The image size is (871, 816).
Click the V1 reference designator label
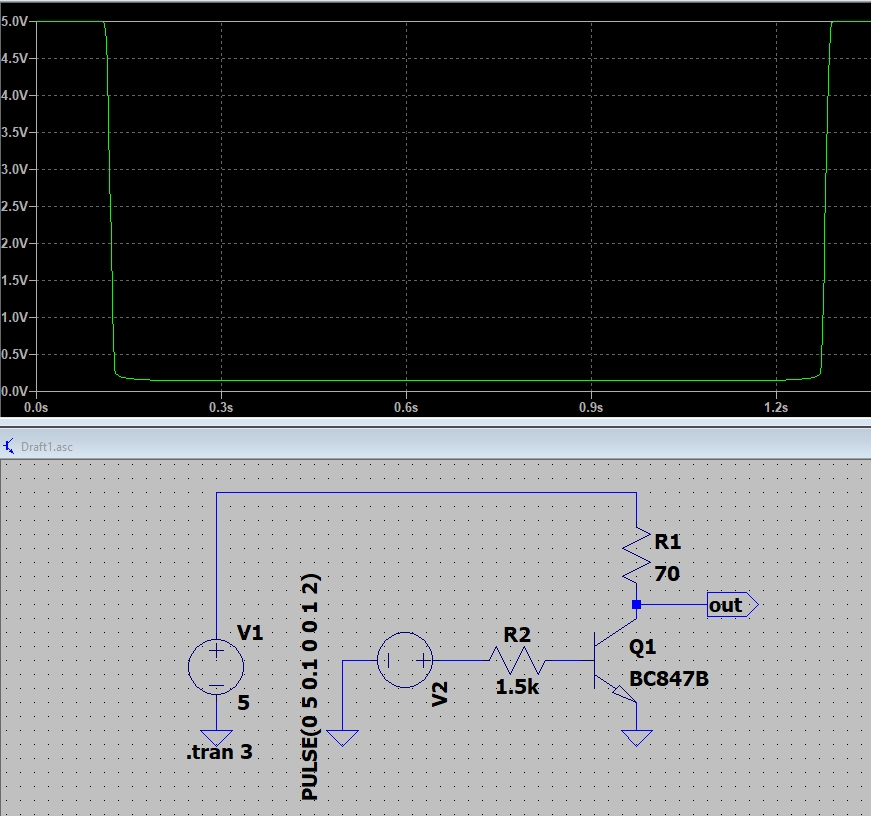[249, 632]
